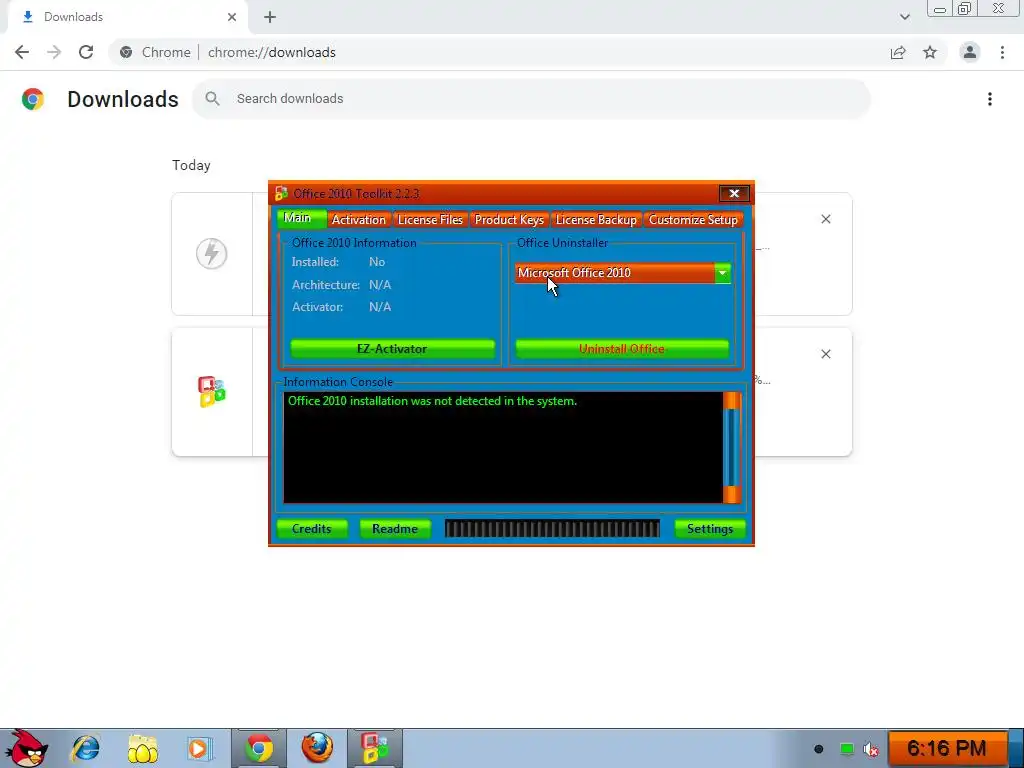
Task: Open the Chrome tab search chevron
Action: (904, 17)
